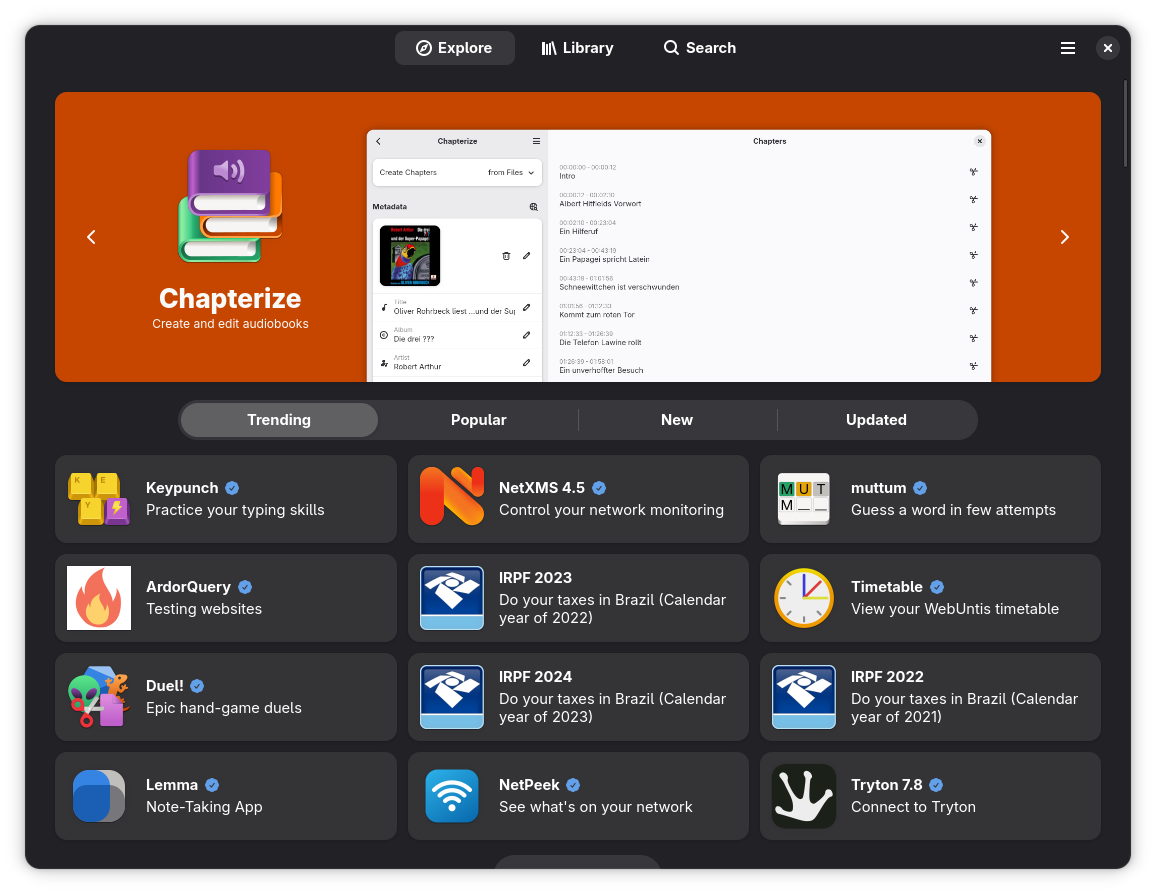Screen dimensions: 1156x894
Task: Click 'View your WebUntis timetable' text
Action: pyautogui.click(x=955, y=609)
